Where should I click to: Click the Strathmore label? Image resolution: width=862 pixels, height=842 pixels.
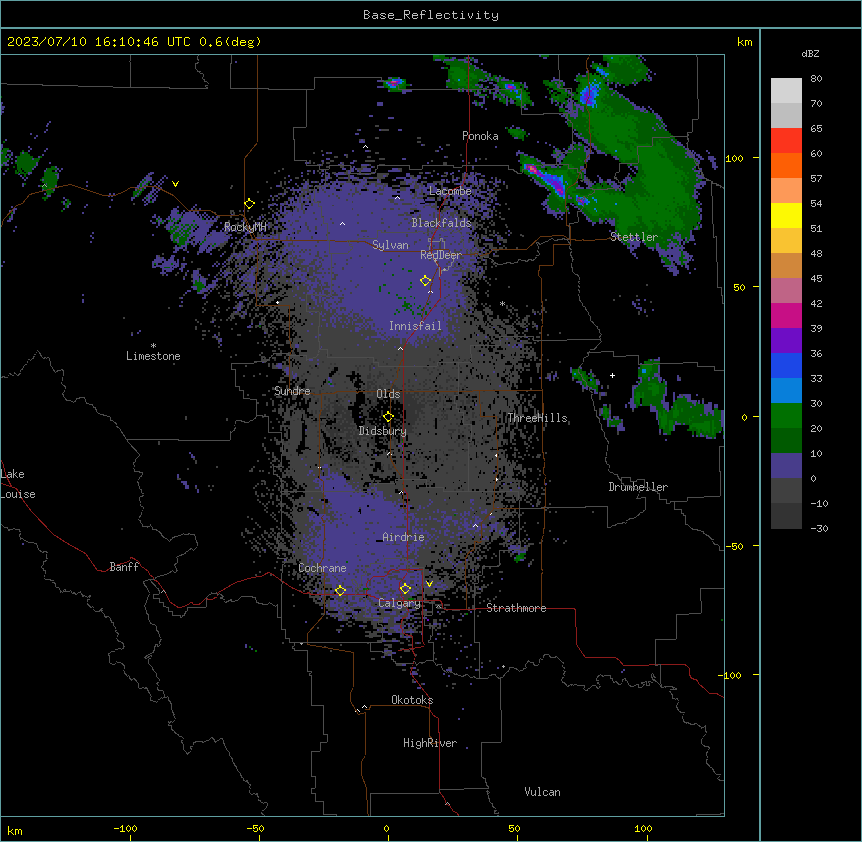coord(516,608)
